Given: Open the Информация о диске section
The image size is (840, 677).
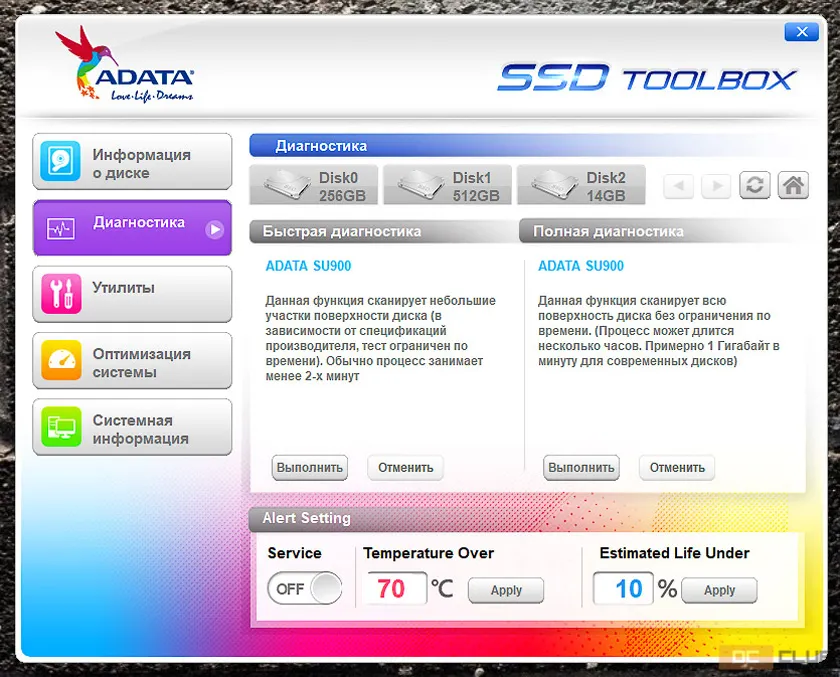Looking at the screenshot, I should coord(132,161).
